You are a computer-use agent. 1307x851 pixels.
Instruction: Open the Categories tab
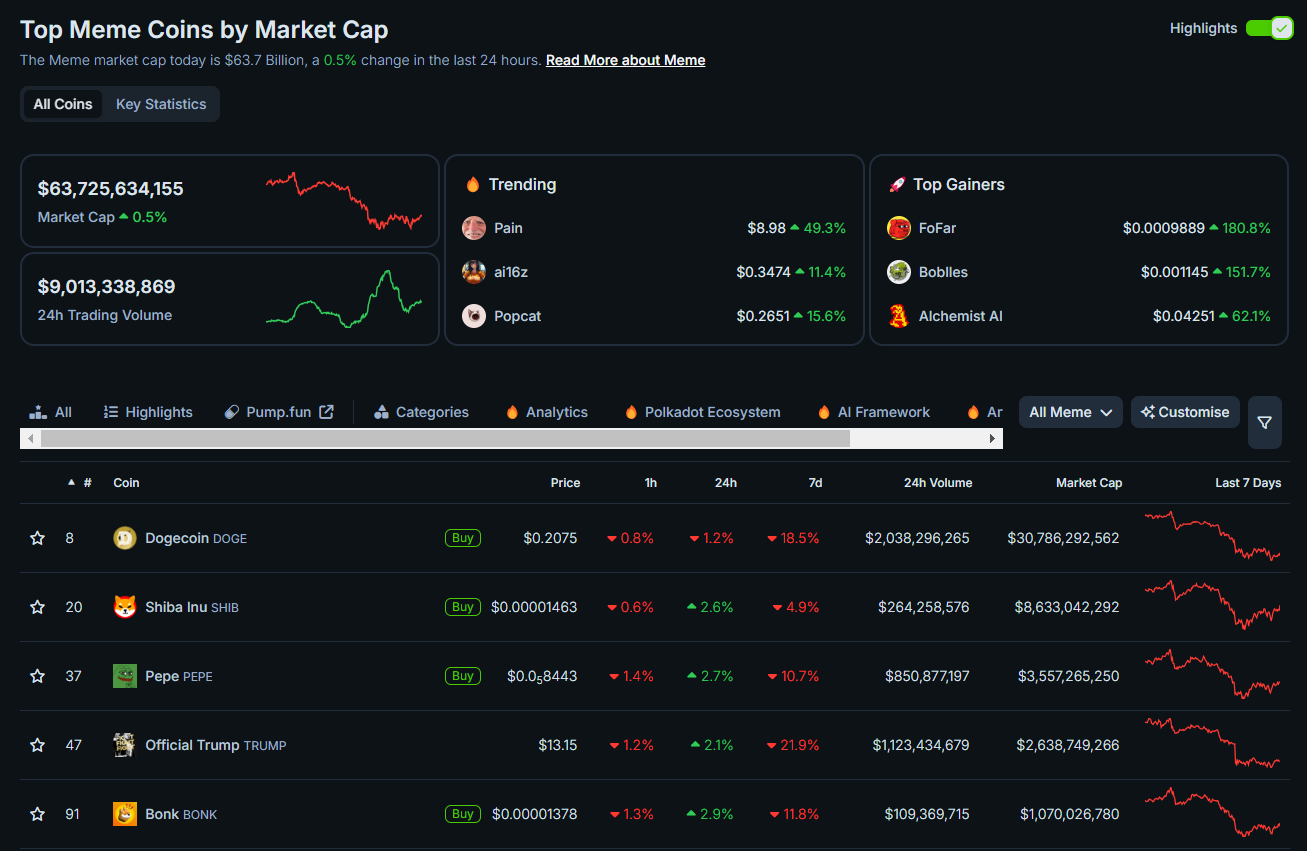click(421, 412)
